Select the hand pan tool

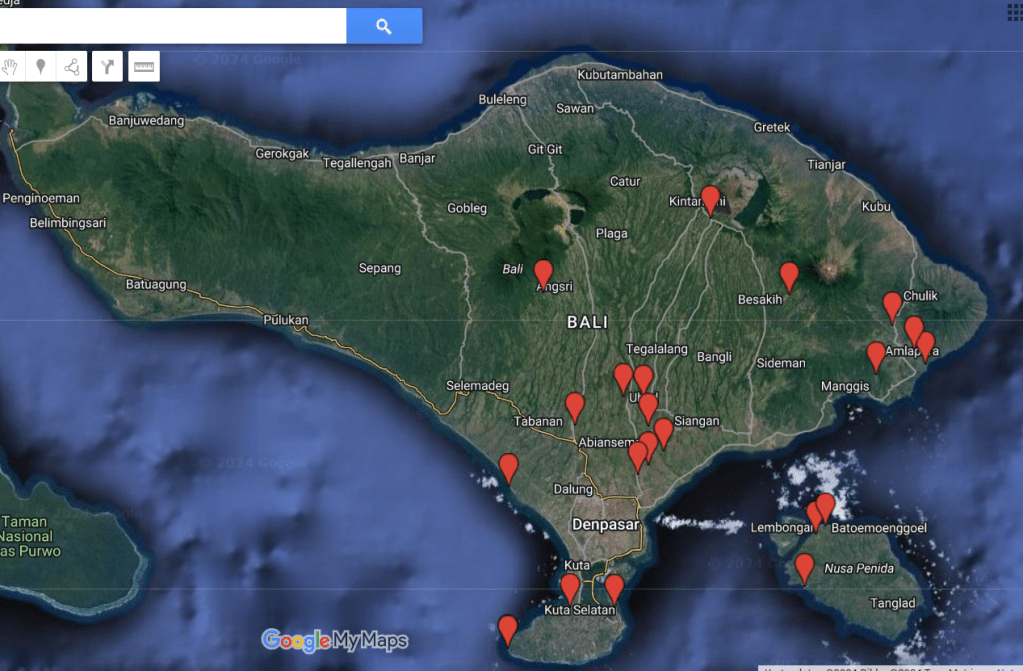point(11,67)
